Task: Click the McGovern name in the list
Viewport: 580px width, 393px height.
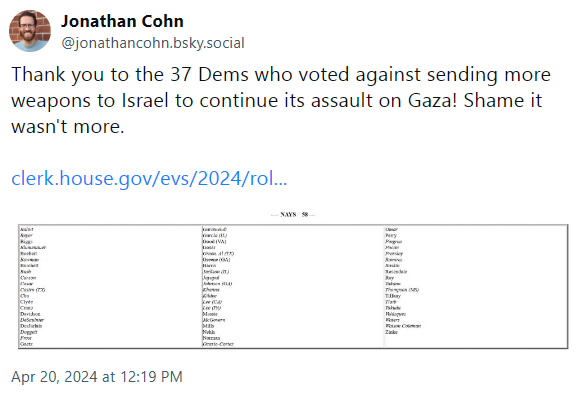Action: point(214,320)
